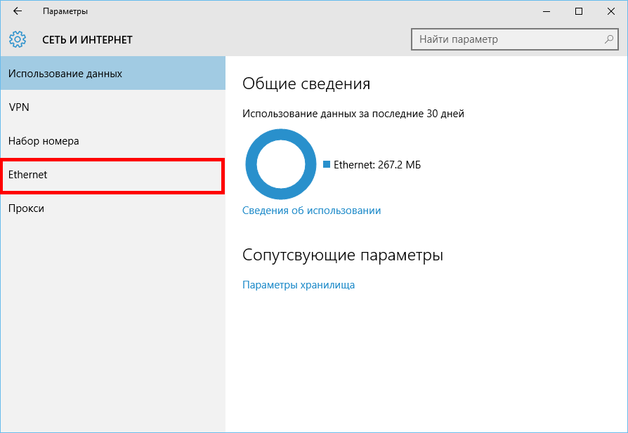Screen dimensions: 628x433
Task: Close the Параметры window
Action: point(609,11)
